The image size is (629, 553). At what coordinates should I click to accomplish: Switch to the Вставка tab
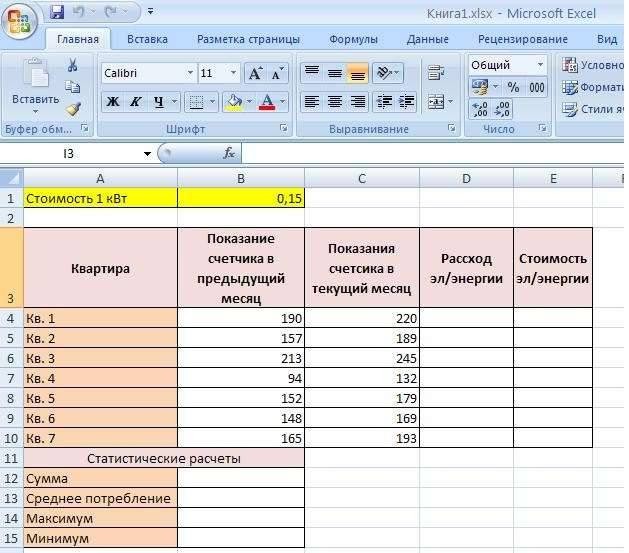tap(147, 39)
